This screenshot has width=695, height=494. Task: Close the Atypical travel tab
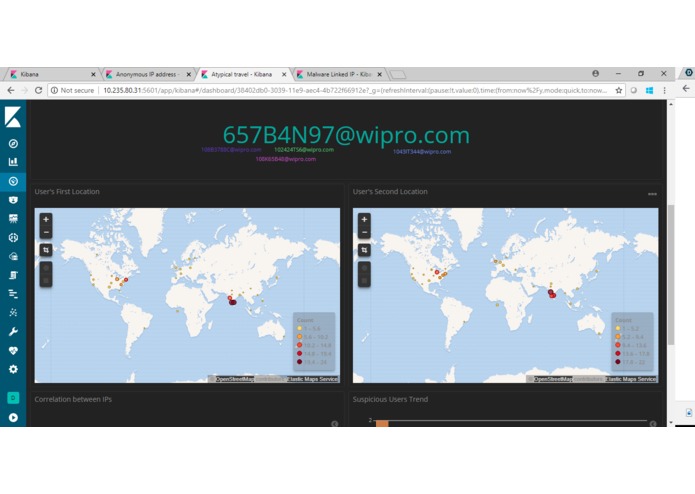point(284,74)
